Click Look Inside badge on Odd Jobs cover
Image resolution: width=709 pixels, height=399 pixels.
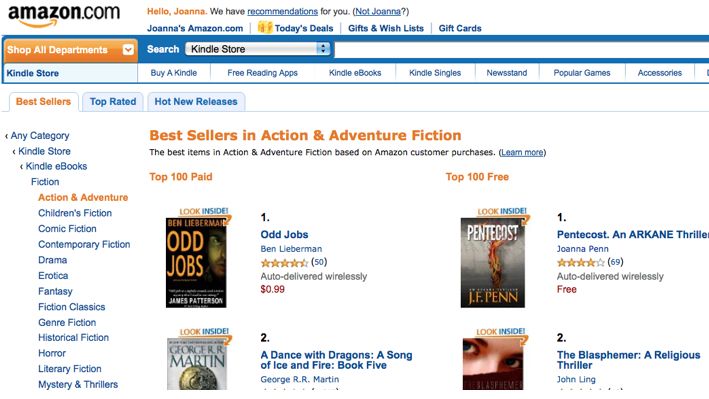coord(204,211)
